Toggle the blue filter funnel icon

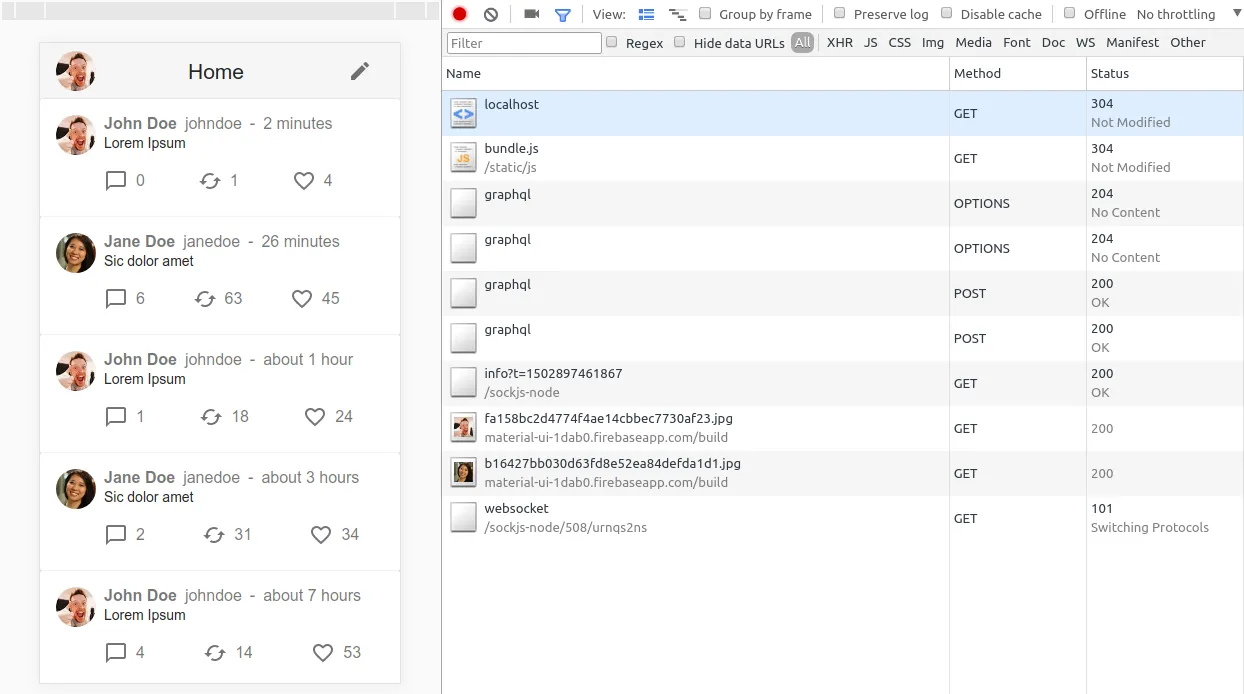click(x=563, y=14)
